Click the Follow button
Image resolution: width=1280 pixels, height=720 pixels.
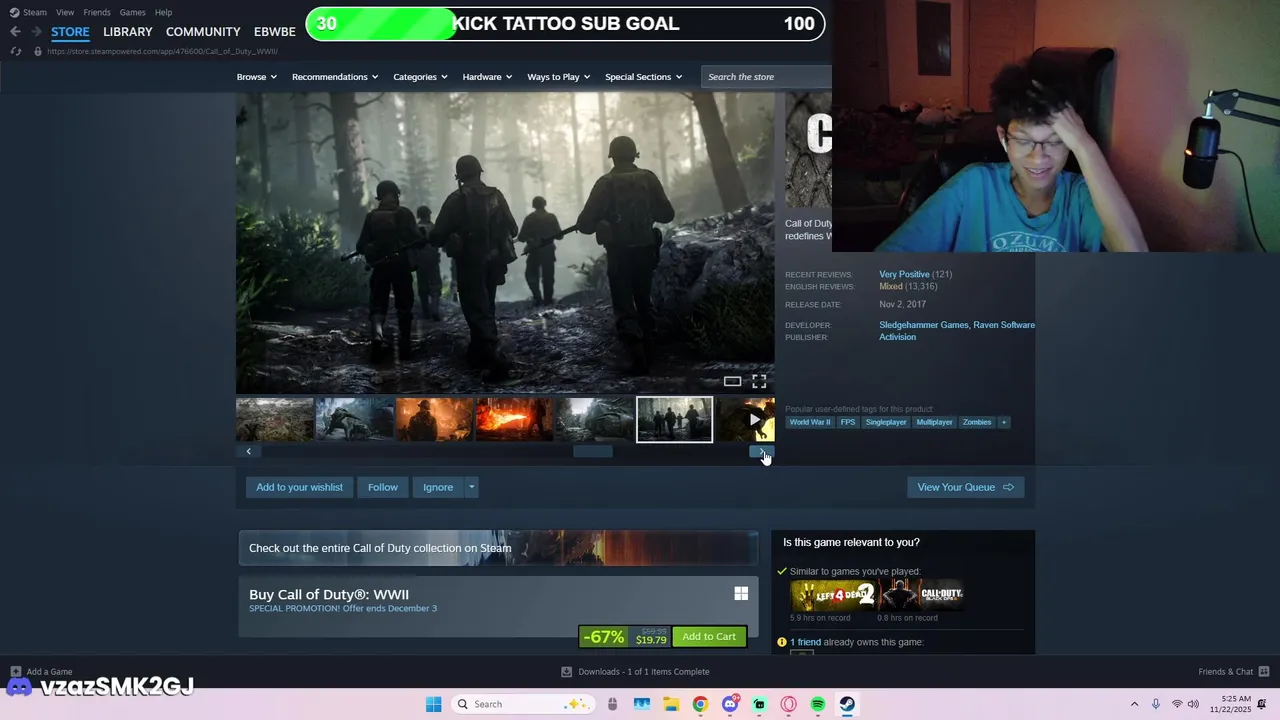tap(383, 487)
